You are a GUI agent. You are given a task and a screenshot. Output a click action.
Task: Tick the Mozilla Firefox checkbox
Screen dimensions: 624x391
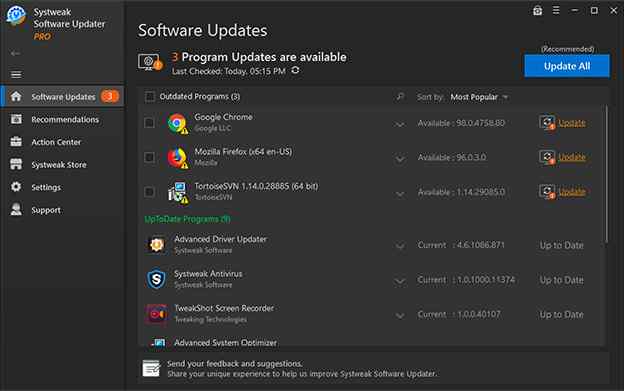[150, 157]
